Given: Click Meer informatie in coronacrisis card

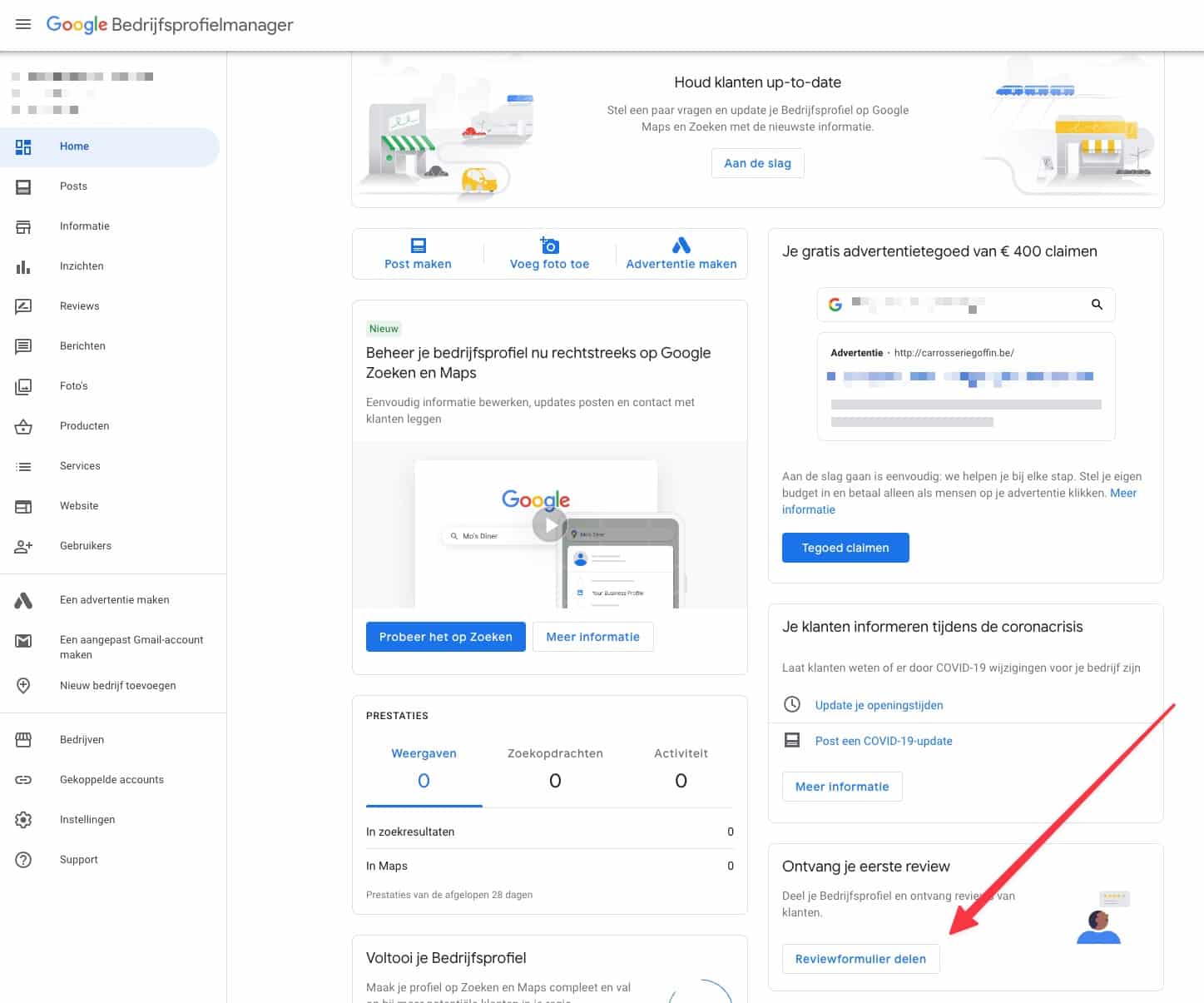Looking at the screenshot, I should 842,787.
